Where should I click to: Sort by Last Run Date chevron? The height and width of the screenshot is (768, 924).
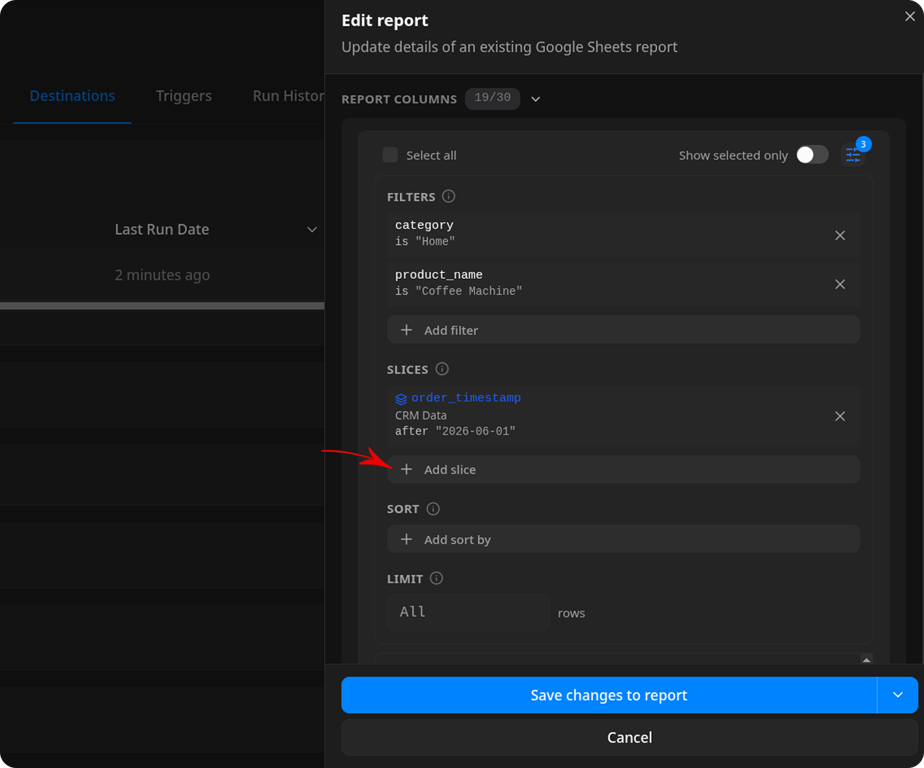click(312, 229)
